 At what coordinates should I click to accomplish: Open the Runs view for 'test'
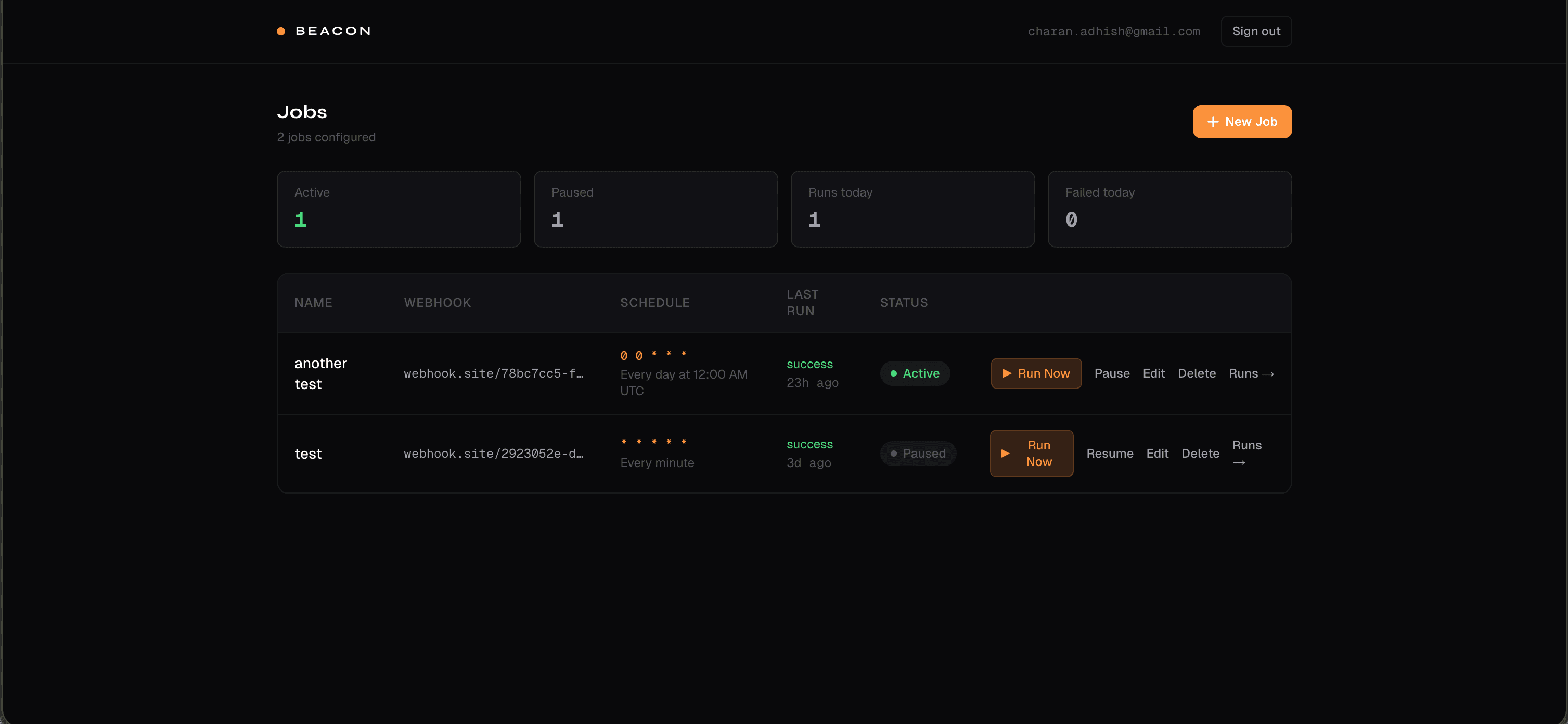pos(1246,453)
